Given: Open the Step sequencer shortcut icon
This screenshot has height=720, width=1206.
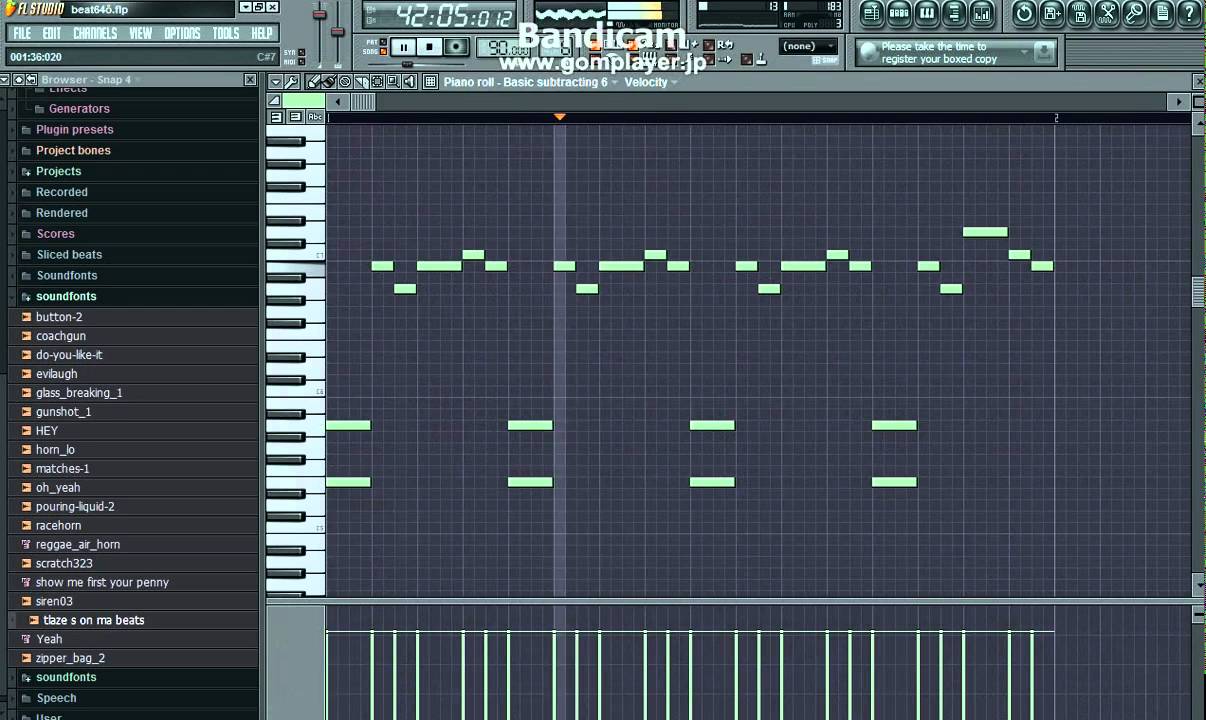Looking at the screenshot, I should pyautogui.click(x=899, y=13).
